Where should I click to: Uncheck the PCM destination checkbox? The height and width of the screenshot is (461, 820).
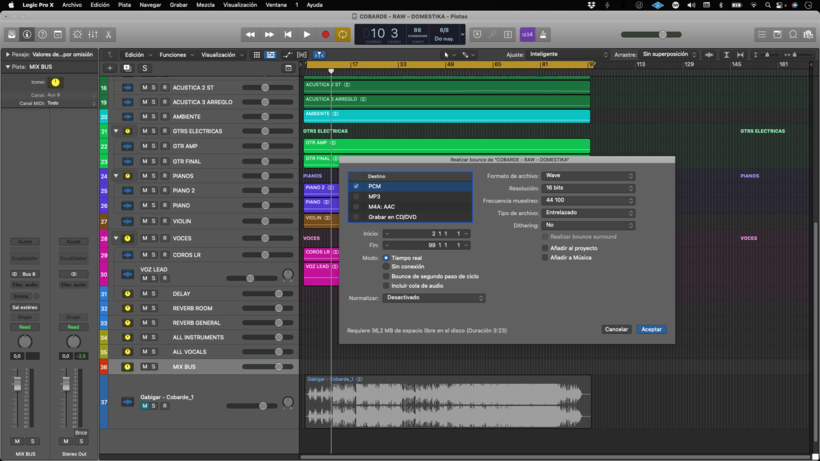[356, 186]
